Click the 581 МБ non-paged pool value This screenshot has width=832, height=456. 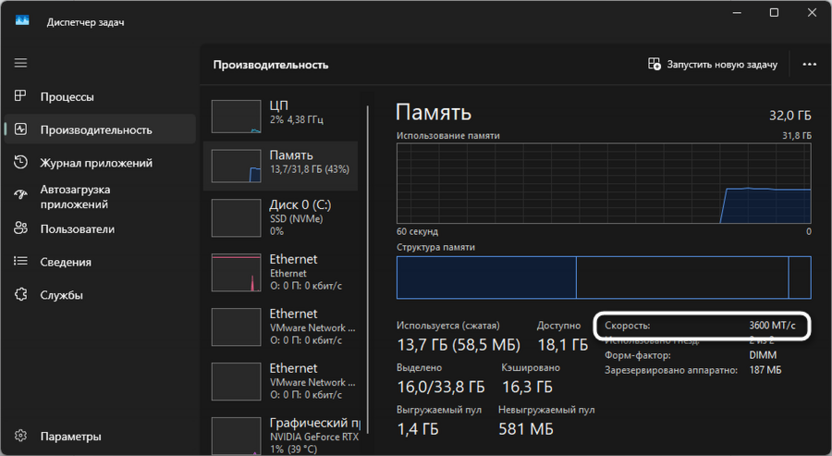pos(526,429)
